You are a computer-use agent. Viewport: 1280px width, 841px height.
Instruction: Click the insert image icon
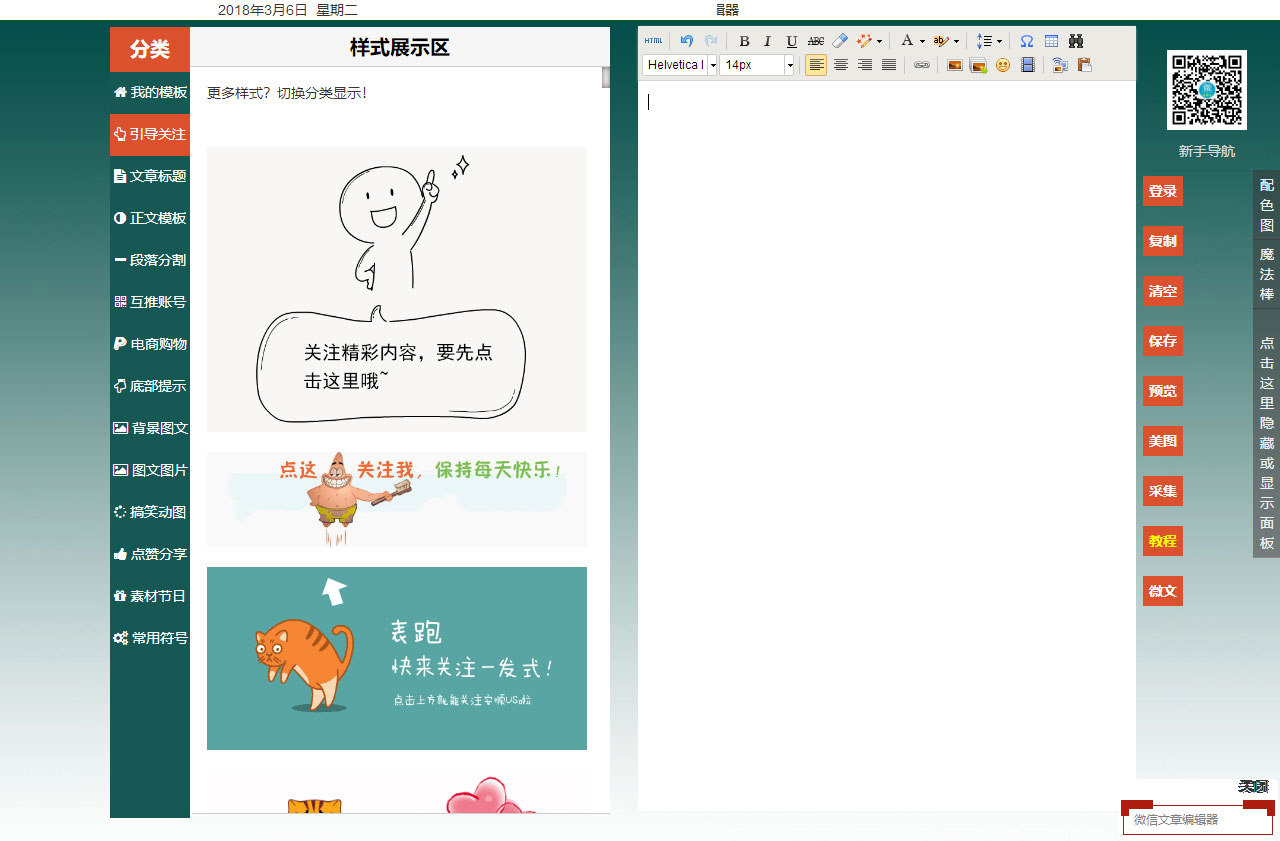[954, 64]
